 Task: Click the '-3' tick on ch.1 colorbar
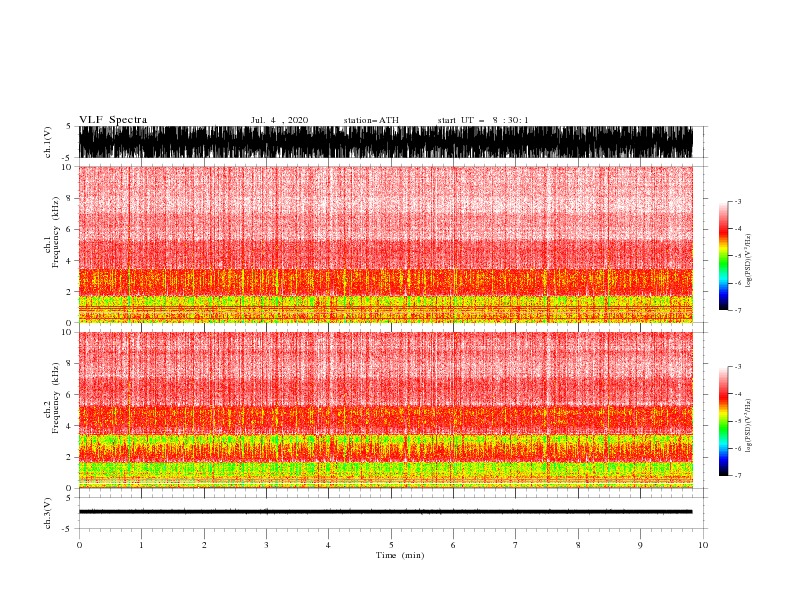pos(737,201)
